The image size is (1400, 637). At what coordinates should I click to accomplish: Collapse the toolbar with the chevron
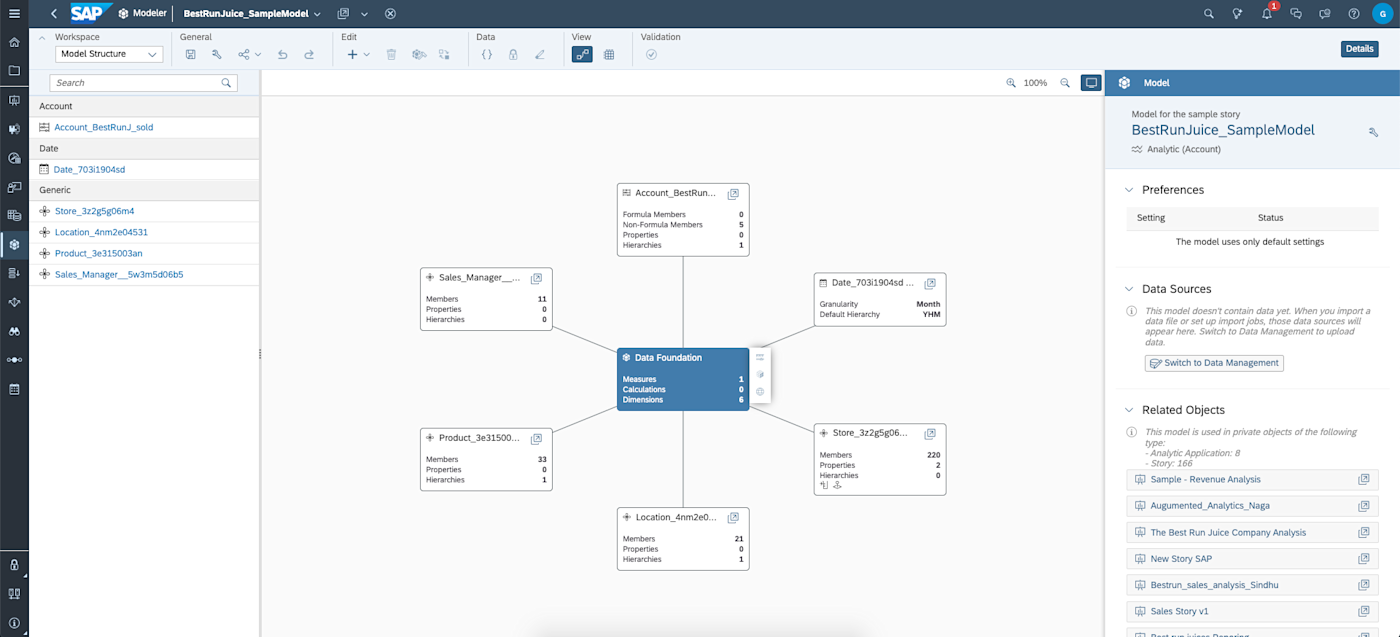44,38
